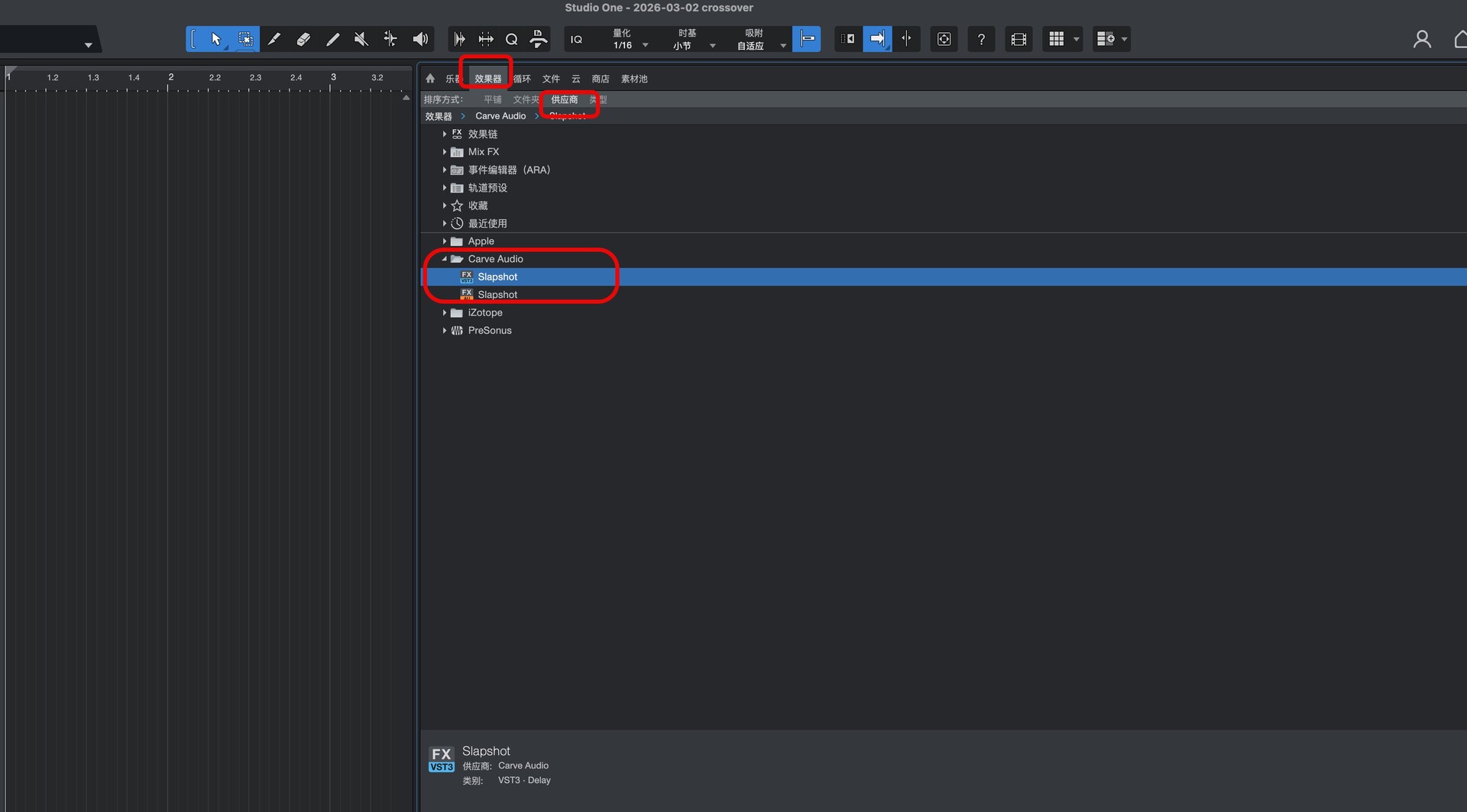Toggle autoscroll arrow button

click(877, 39)
